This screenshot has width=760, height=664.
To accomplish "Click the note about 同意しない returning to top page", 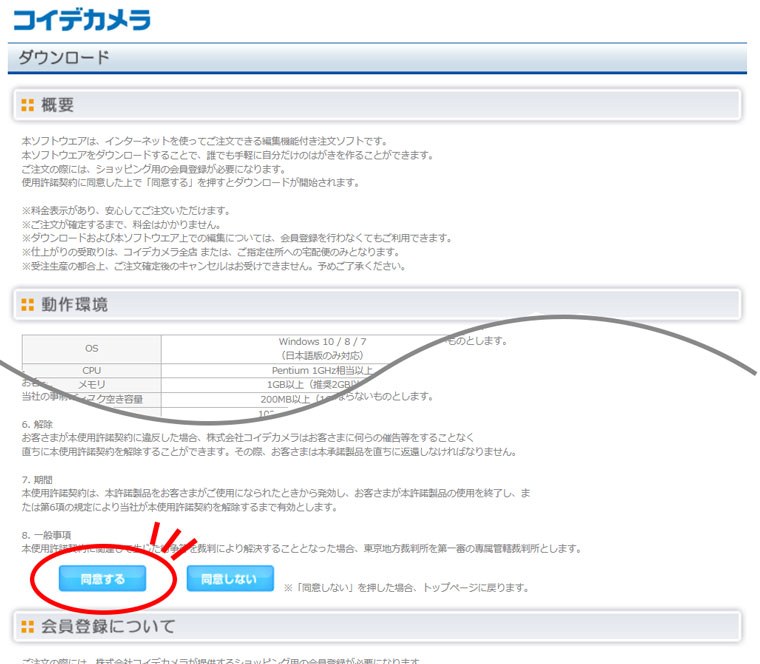I will click(x=405, y=587).
